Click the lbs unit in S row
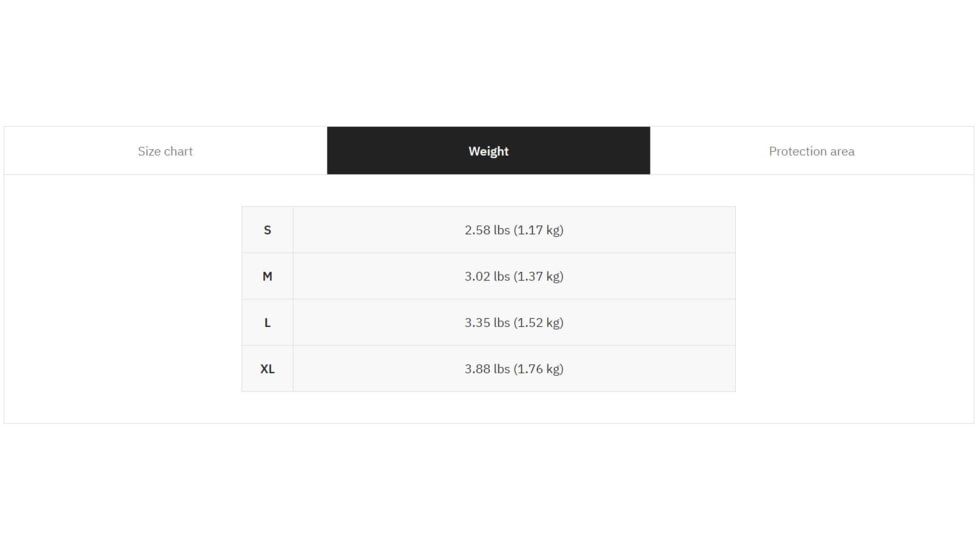 [502, 230]
